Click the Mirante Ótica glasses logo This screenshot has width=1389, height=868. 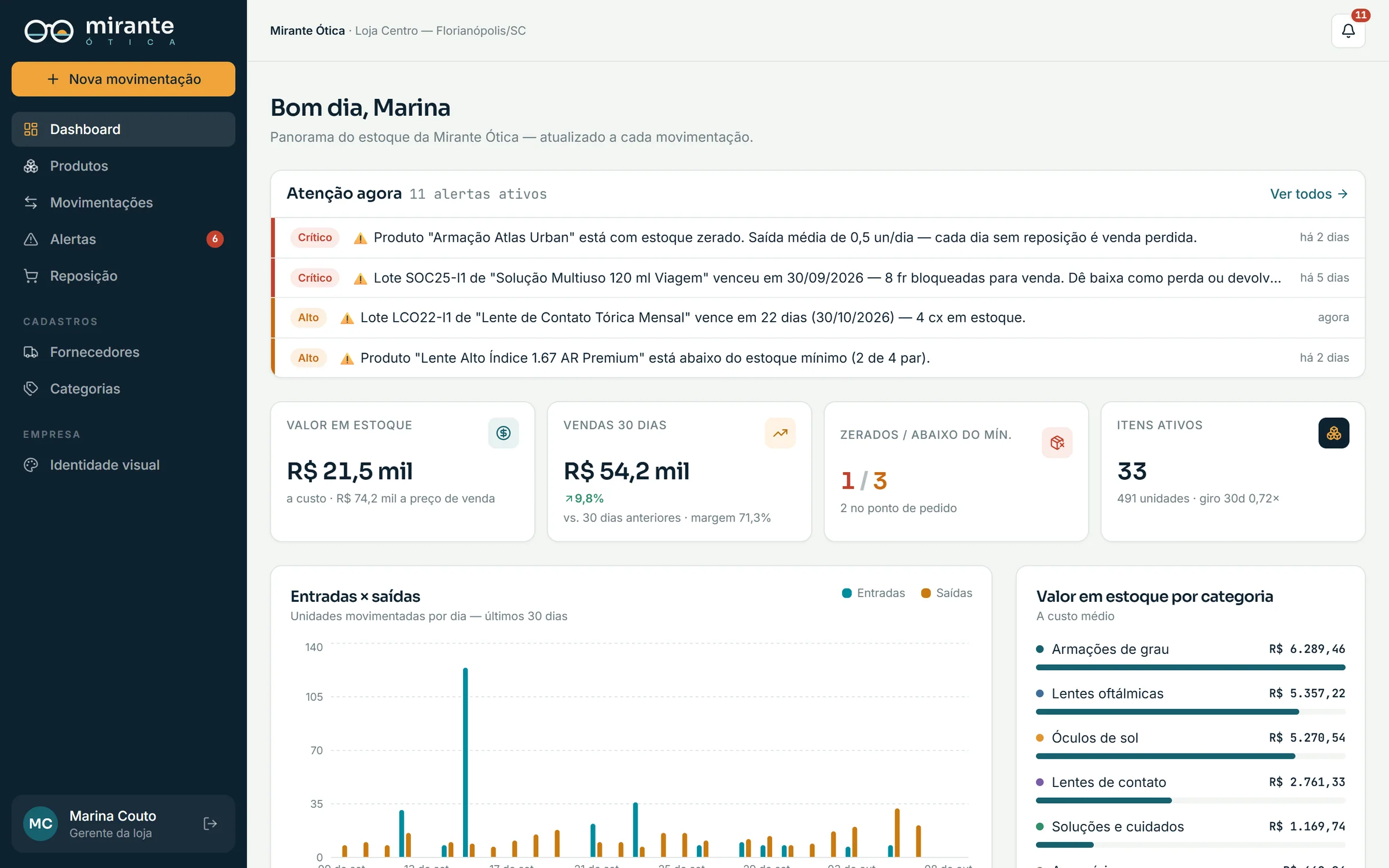pos(49,31)
